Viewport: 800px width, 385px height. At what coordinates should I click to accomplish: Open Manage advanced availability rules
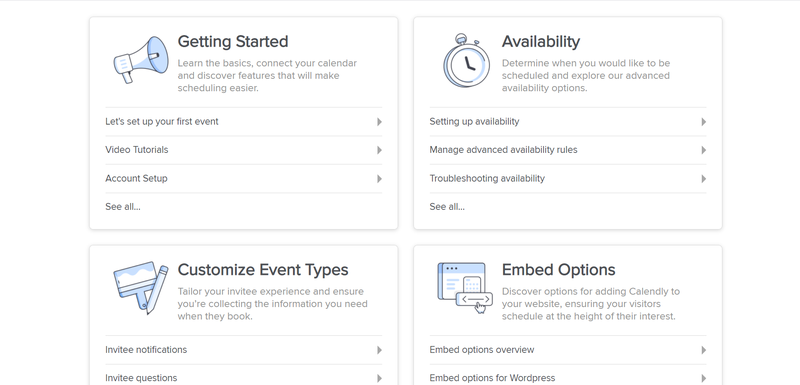[x=503, y=149]
